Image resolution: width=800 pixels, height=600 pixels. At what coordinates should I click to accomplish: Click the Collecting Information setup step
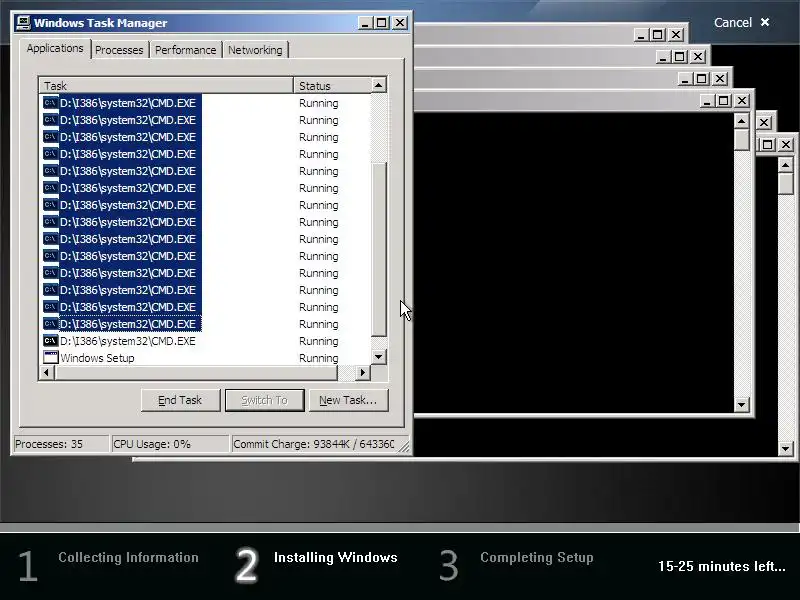[128, 557]
